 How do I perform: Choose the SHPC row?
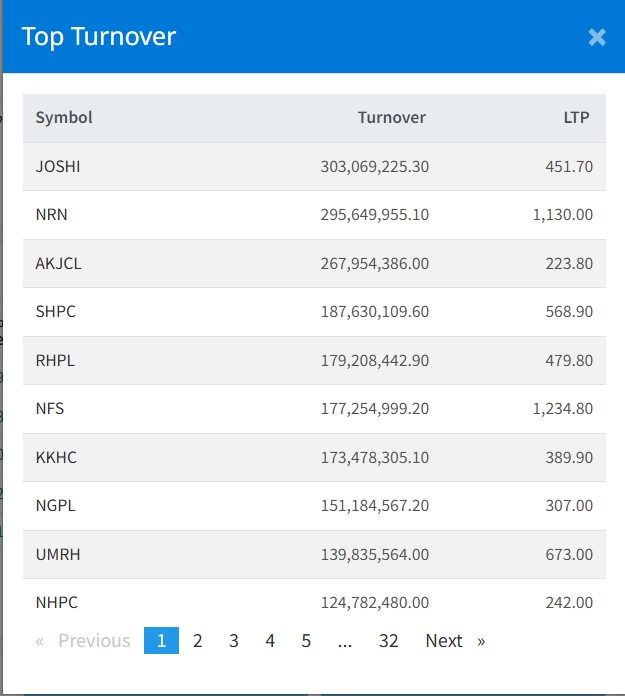click(56, 312)
